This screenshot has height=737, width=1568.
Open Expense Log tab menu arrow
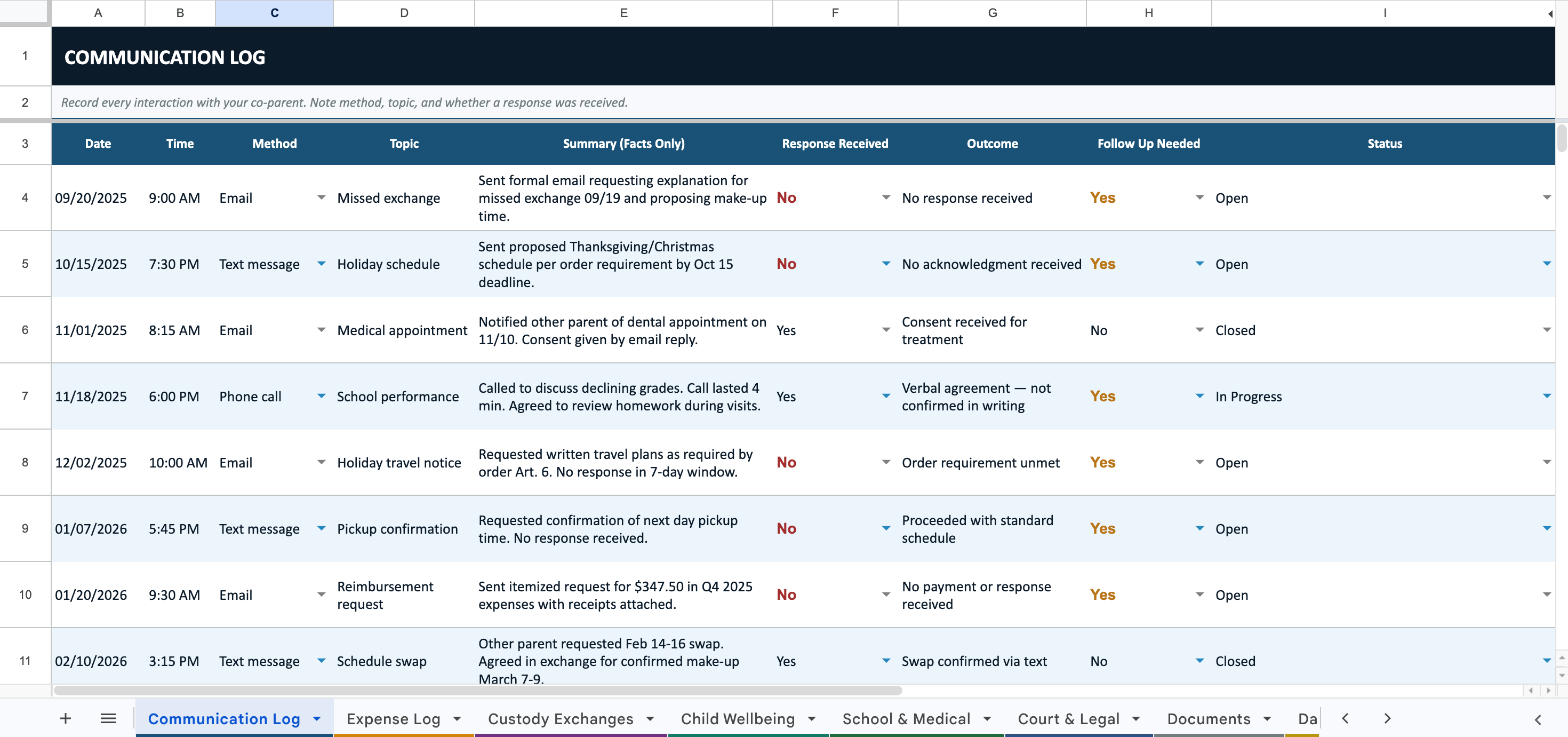(x=457, y=719)
